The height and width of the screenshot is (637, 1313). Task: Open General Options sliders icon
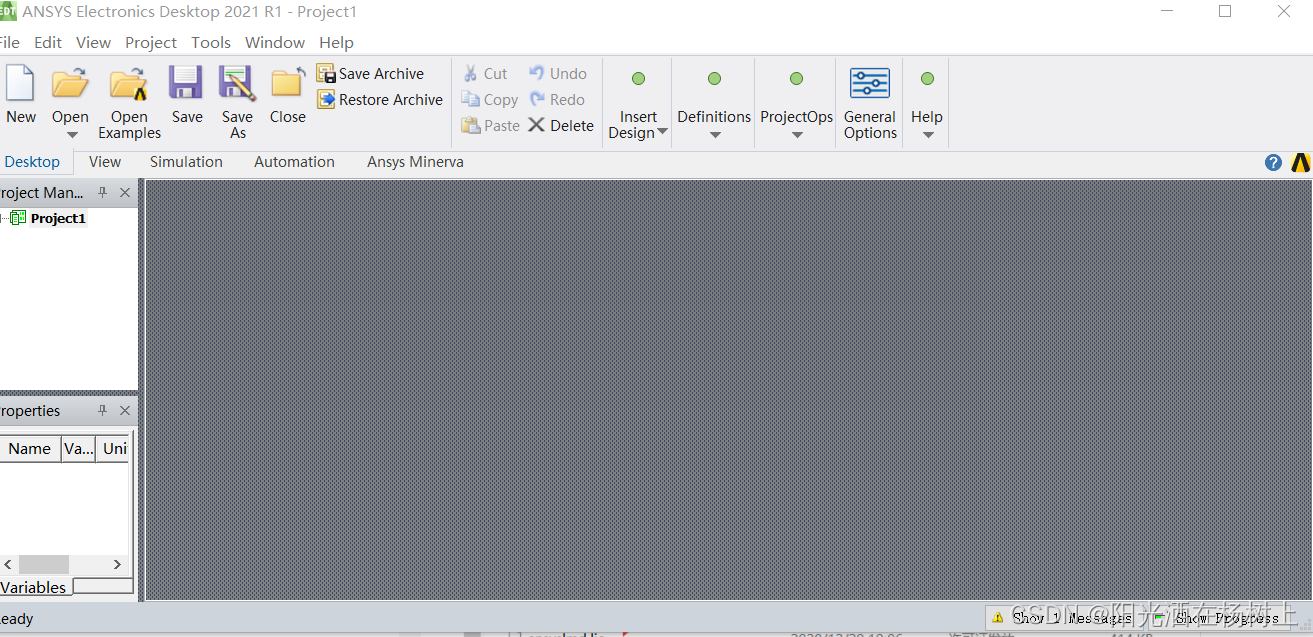click(870, 84)
